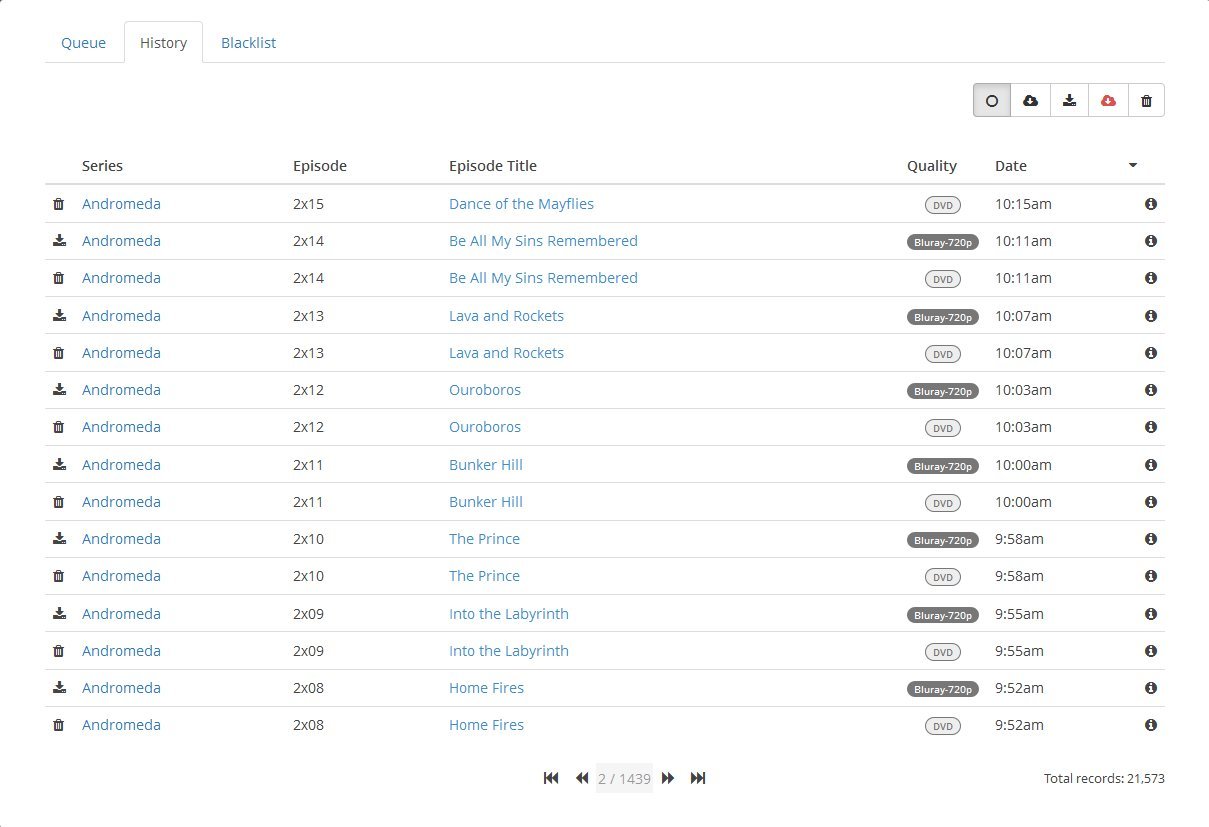Advance to the next history page
The height and width of the screenshot is (827, 1209).
668,778
